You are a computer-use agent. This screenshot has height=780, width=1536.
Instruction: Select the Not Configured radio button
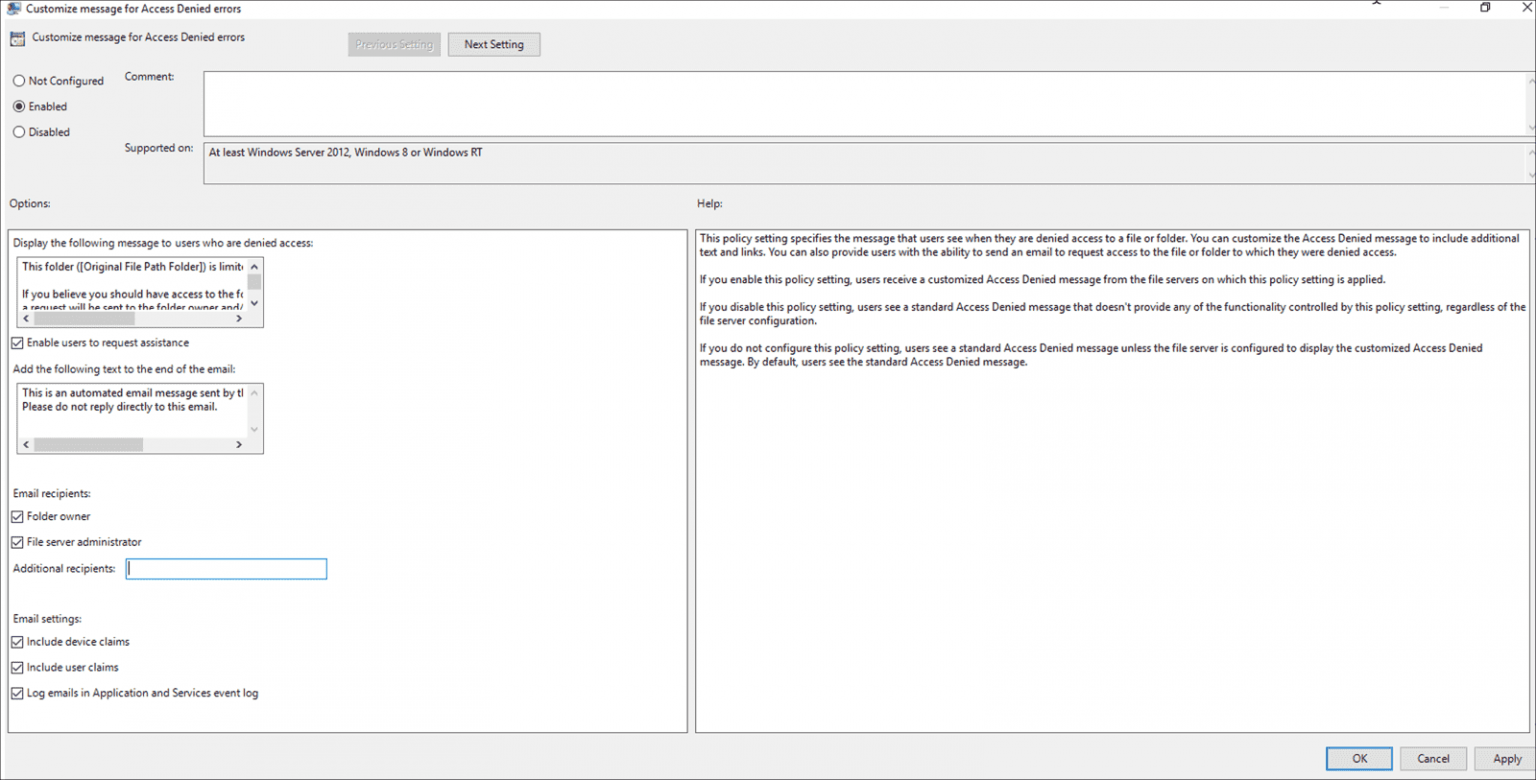pos(17,81)
